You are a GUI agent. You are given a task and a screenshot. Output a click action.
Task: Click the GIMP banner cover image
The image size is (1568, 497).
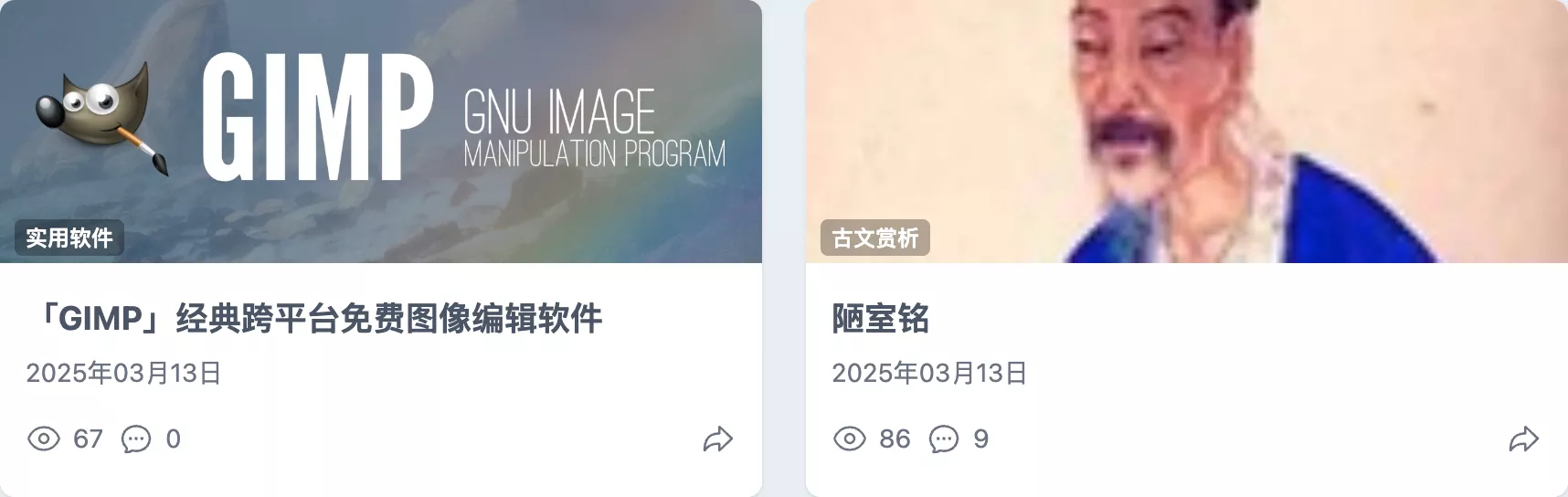coord(381,132)
